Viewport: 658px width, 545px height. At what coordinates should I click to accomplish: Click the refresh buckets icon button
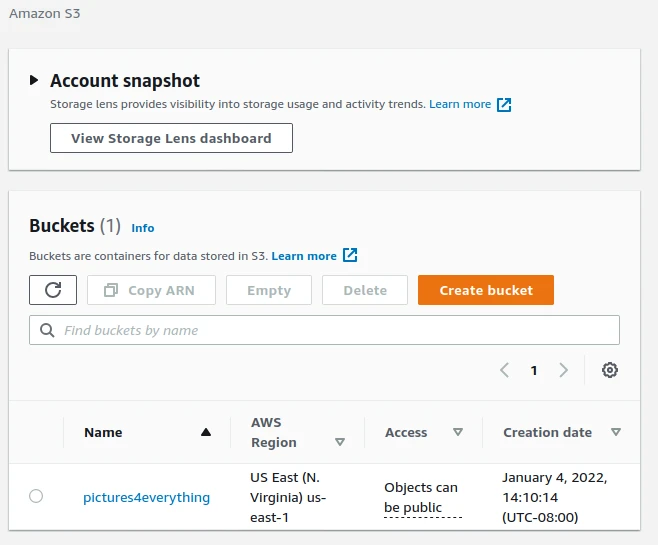[x=53, y=290]
